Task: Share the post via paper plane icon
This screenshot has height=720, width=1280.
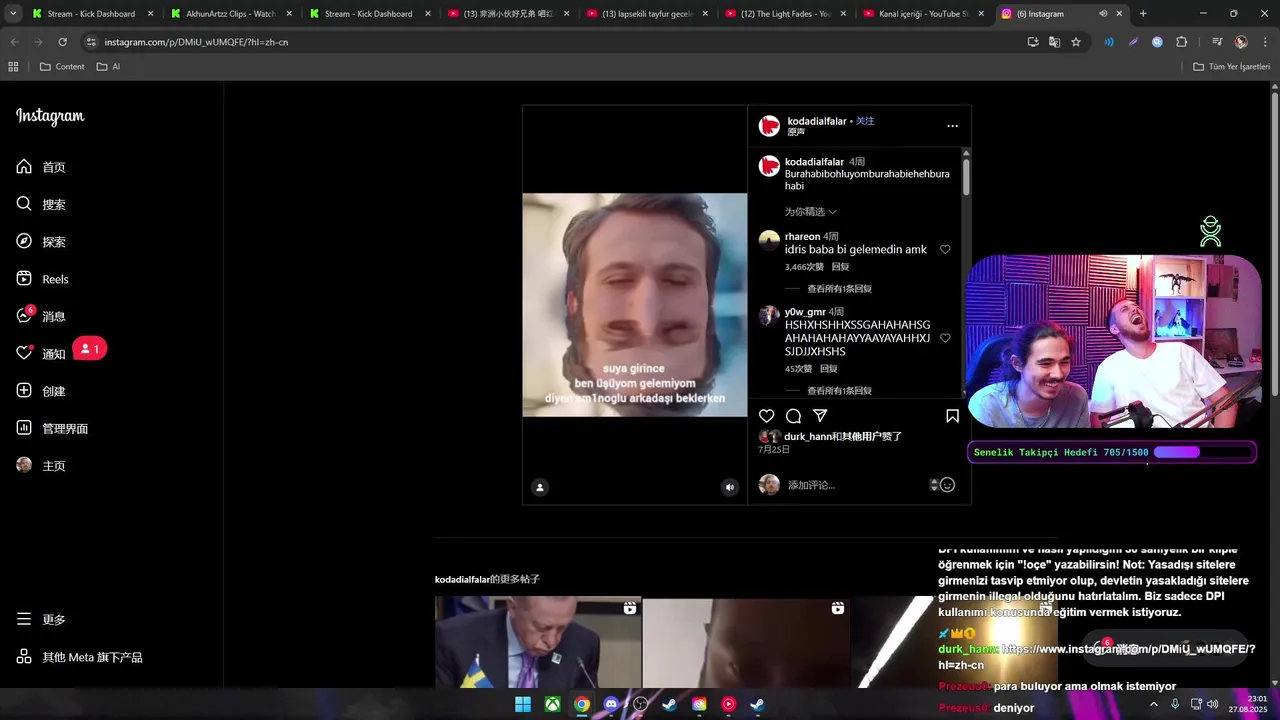Action: [820, 416]
